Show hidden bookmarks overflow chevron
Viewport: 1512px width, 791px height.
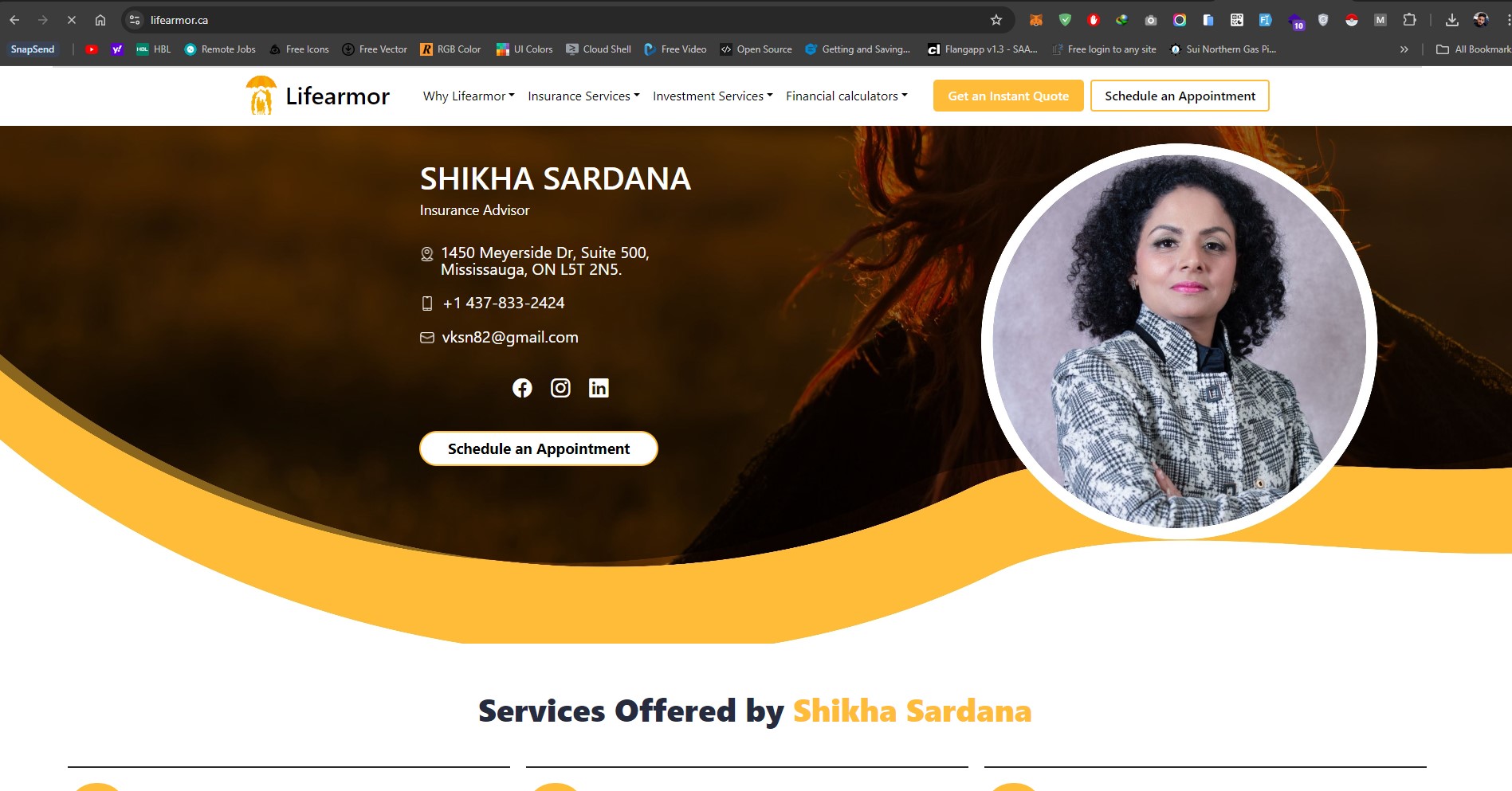(1404, 49)
